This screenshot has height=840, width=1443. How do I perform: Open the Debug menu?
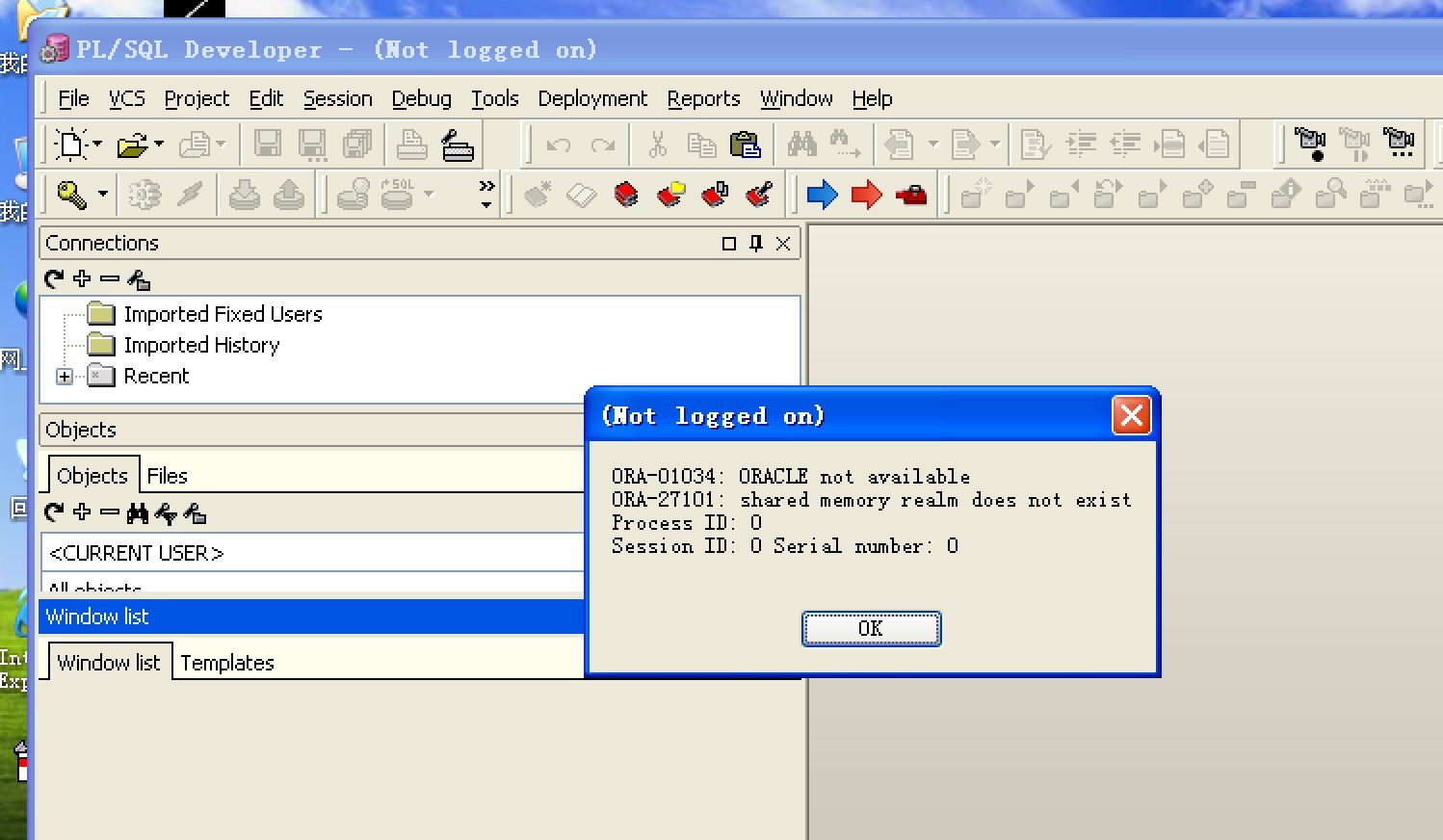pyautogui.click(x=421, y=98)
